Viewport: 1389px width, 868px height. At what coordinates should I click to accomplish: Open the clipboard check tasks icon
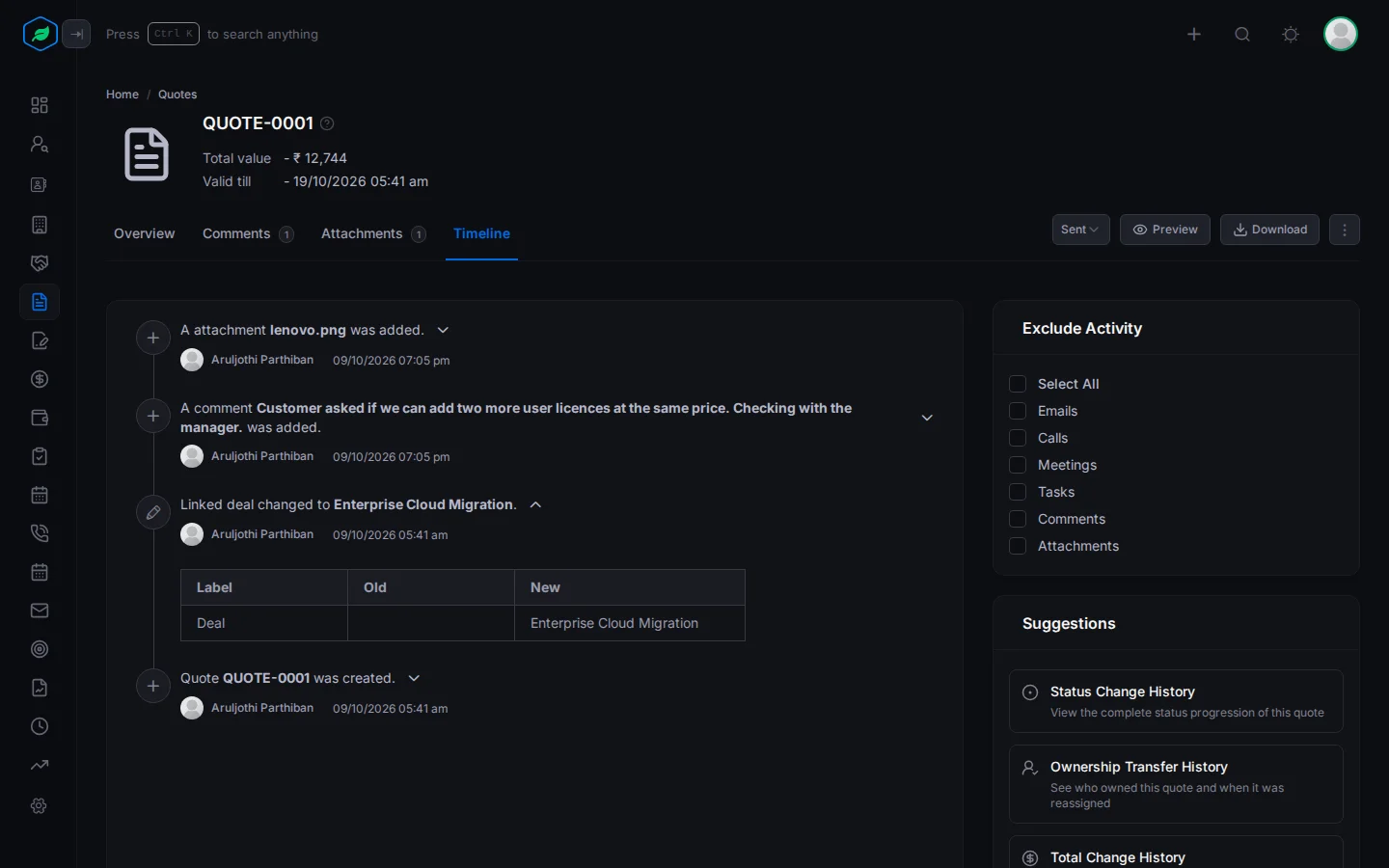point(40,456)
